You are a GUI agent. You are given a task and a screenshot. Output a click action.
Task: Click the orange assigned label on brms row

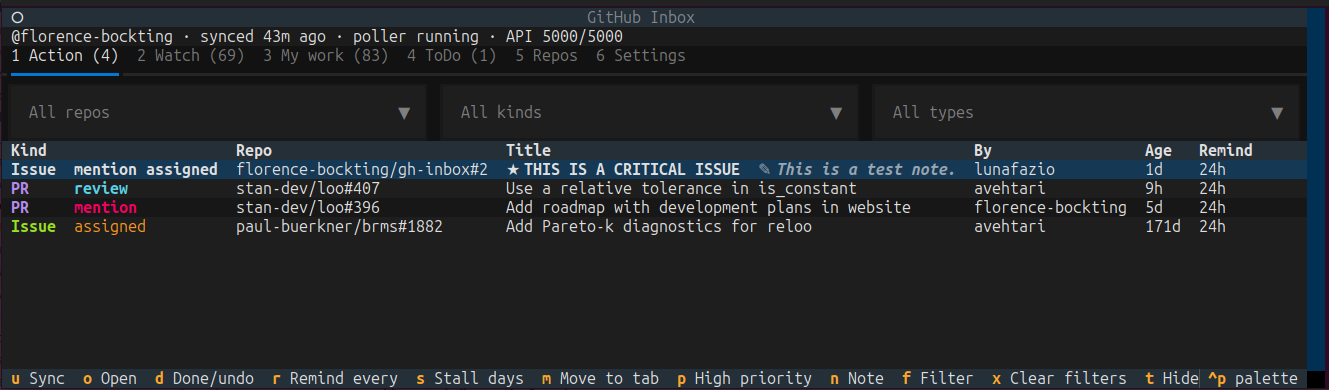(110, 227)
